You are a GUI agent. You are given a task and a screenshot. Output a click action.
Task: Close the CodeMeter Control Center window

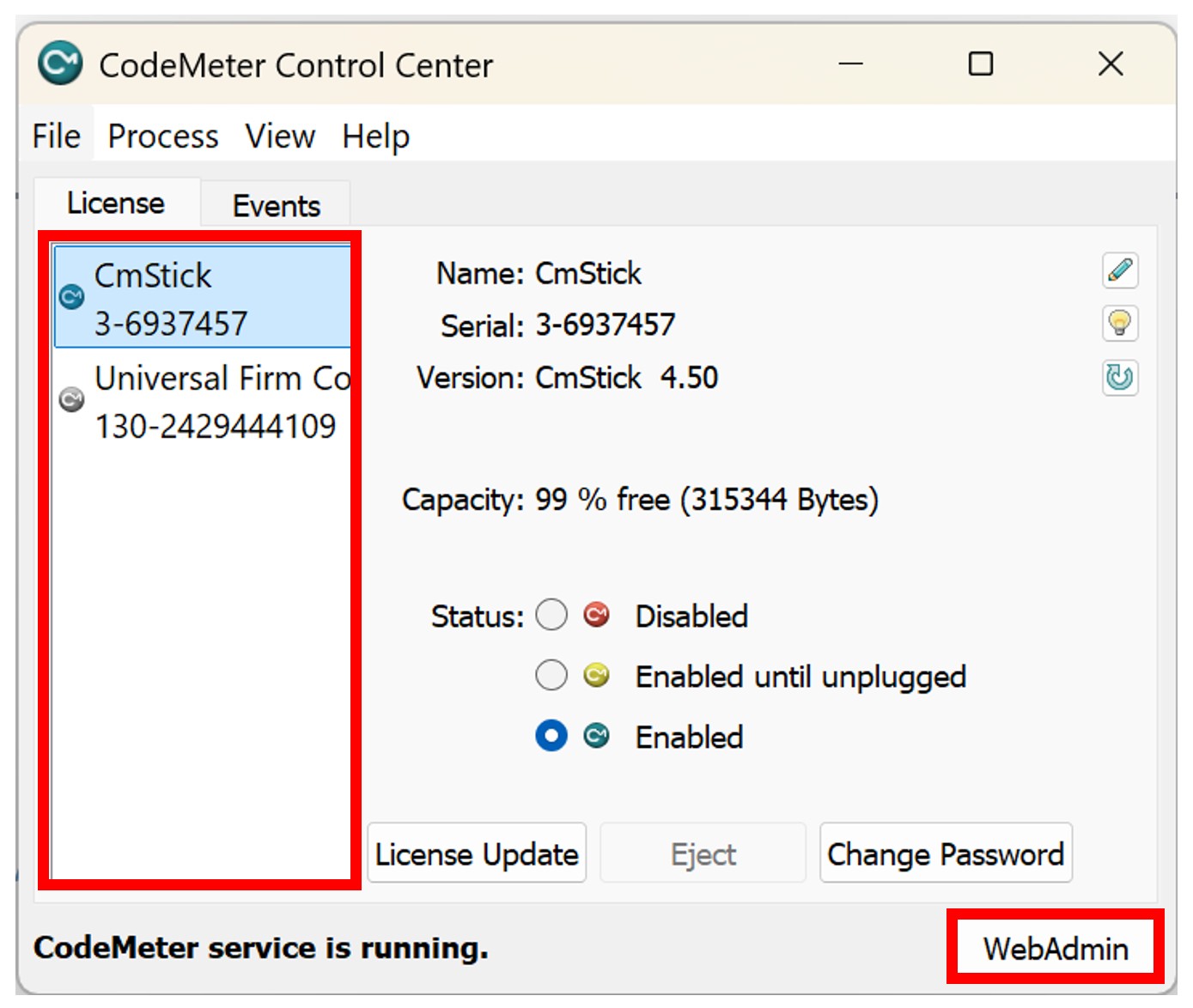coord(1111,64)
